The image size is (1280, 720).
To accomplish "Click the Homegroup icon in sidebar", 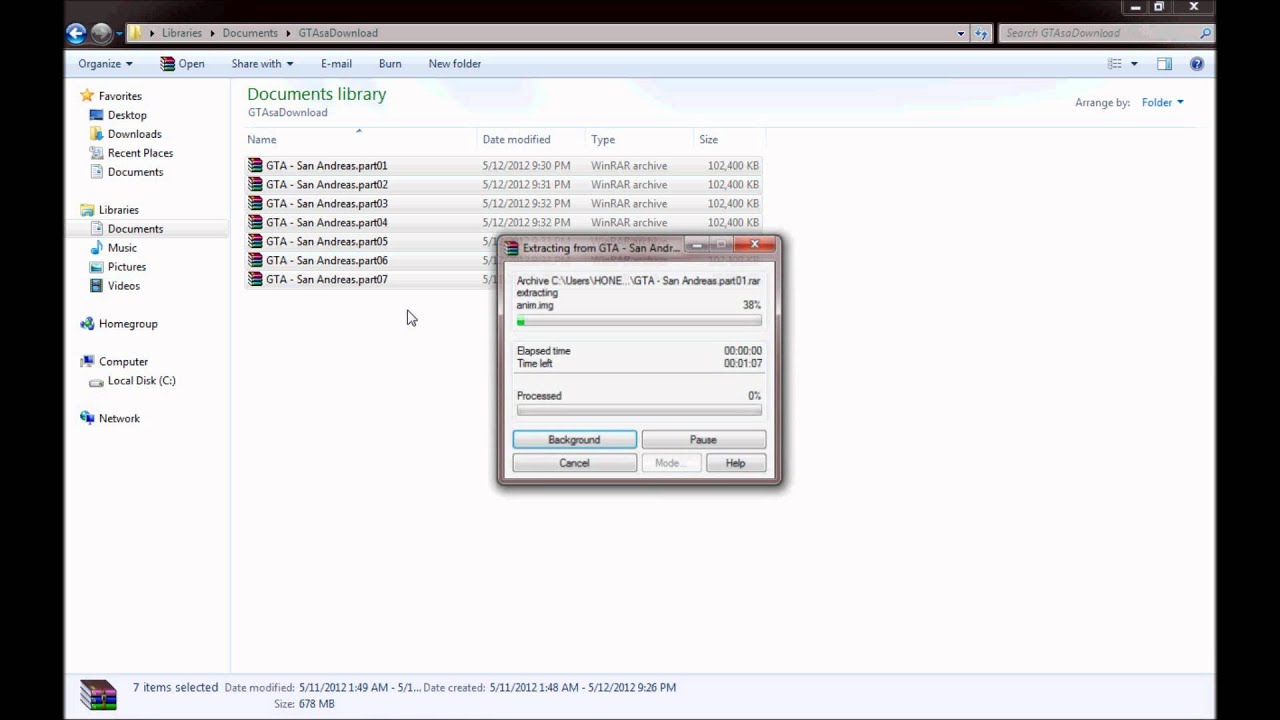I will click(87, 324).
